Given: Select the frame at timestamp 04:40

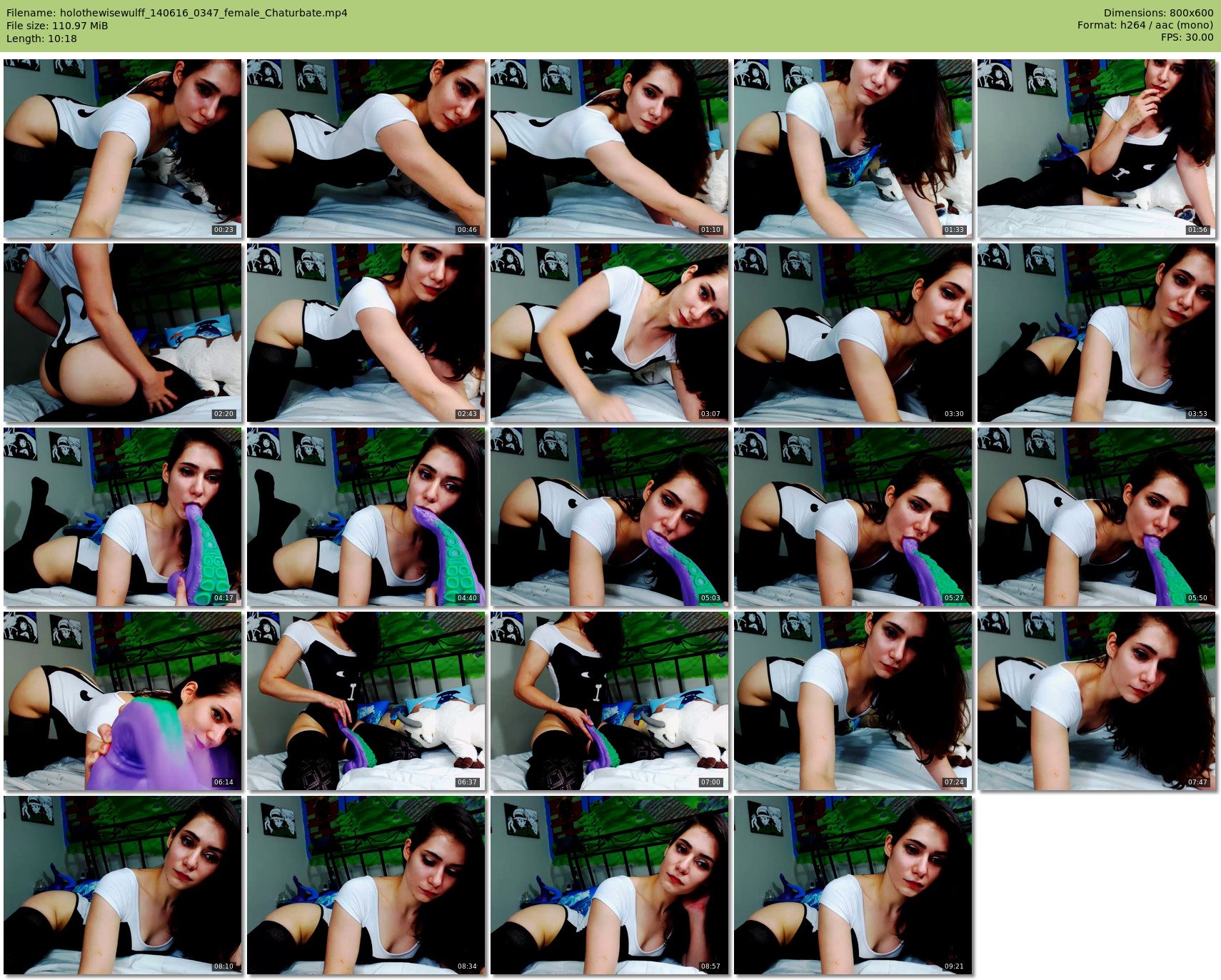Looking at the screenshot, I should point(366,516).
